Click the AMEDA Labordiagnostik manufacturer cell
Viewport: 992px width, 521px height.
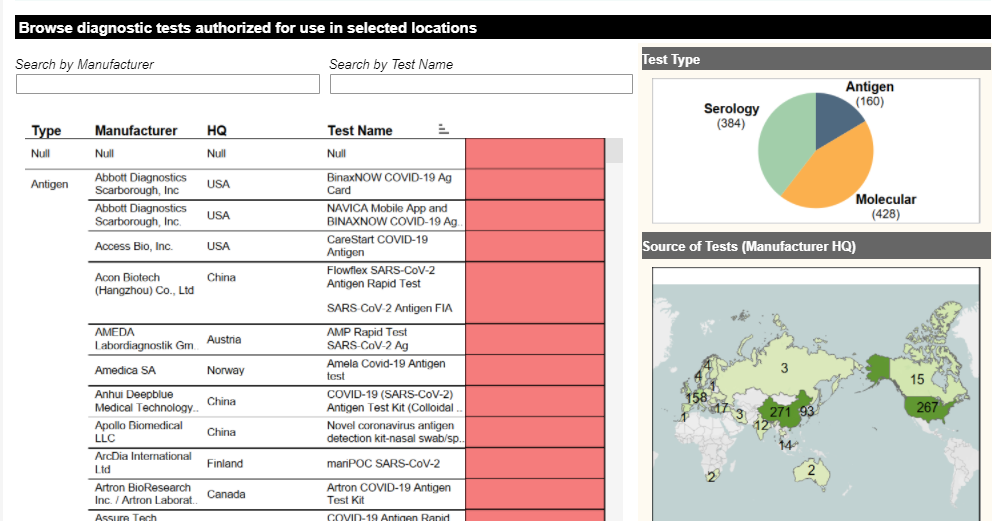point(146,339)
